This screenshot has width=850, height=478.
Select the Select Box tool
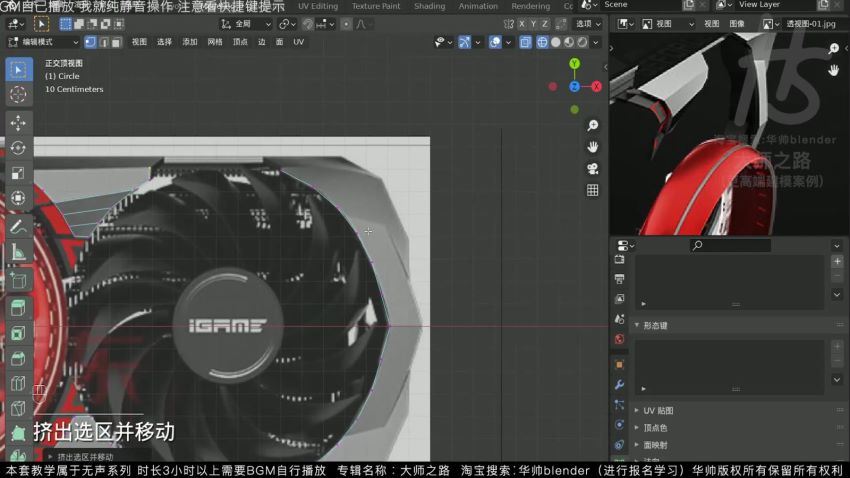(18, 70)
